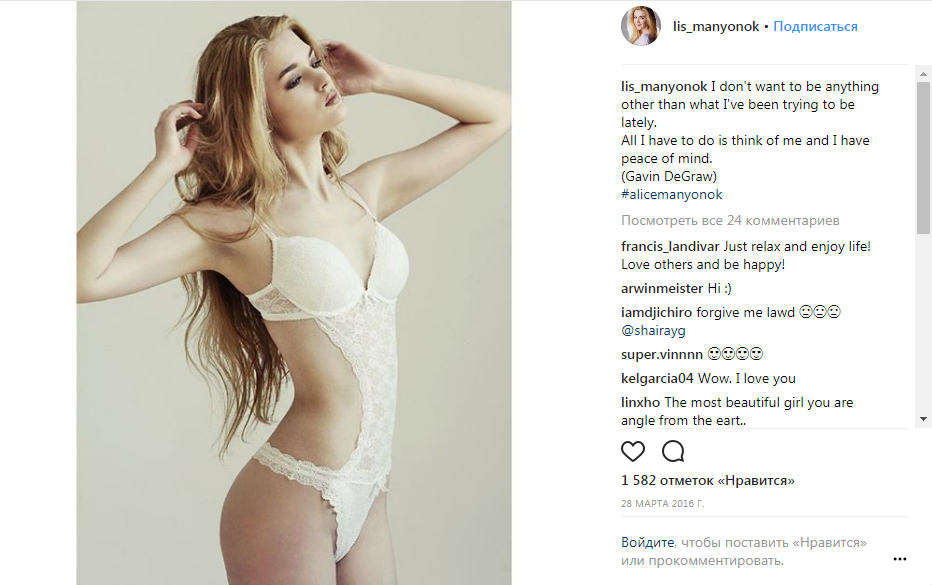Open the three-dots more options menu
Screen dimensions: 932x585
[x=900, y=559]
